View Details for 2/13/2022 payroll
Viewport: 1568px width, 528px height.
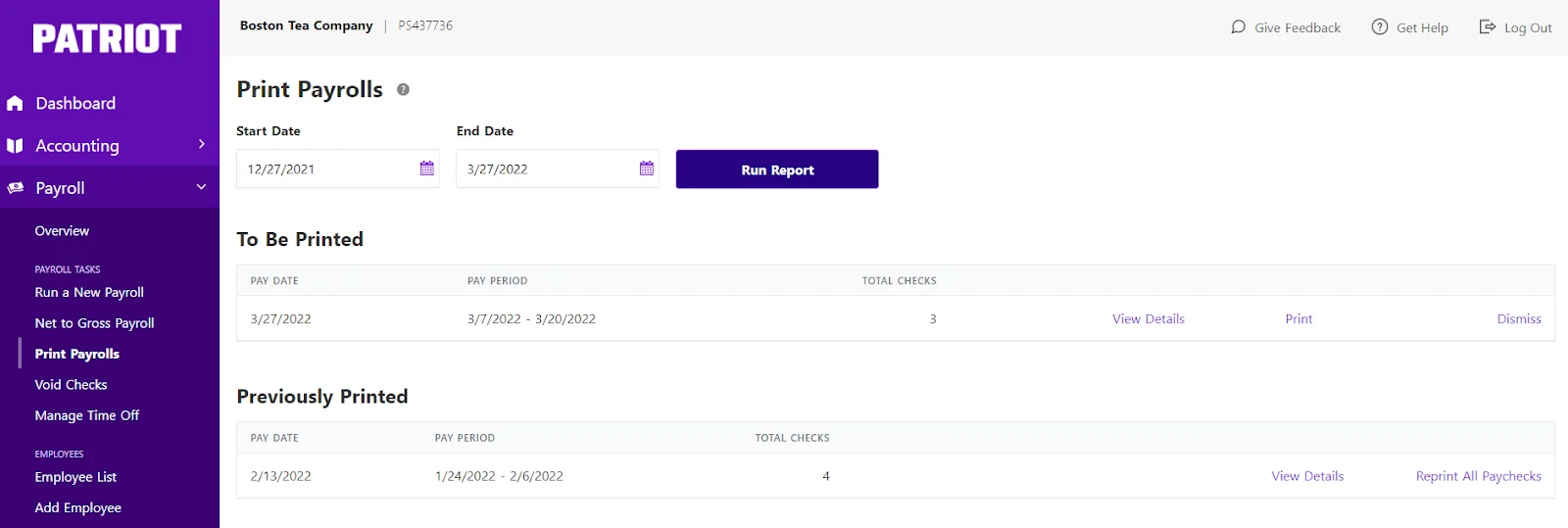[1307, 476]
